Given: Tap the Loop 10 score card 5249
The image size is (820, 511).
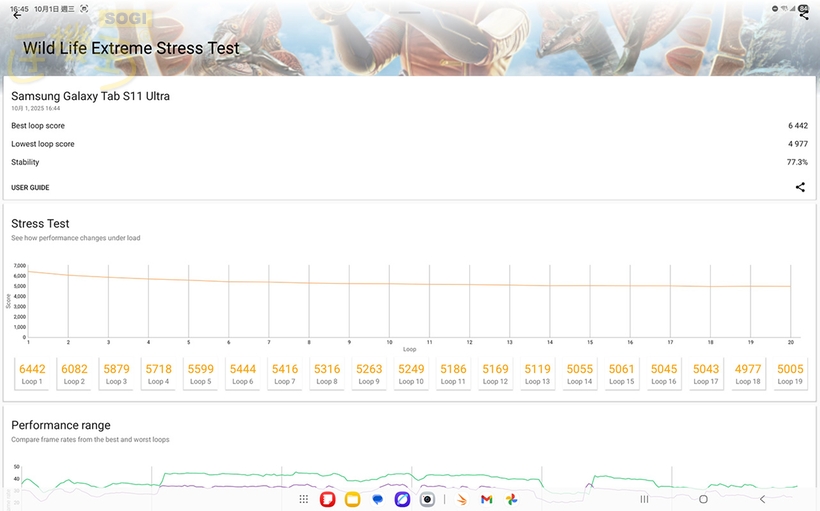Looking at the screenshot, I should 411,374.
